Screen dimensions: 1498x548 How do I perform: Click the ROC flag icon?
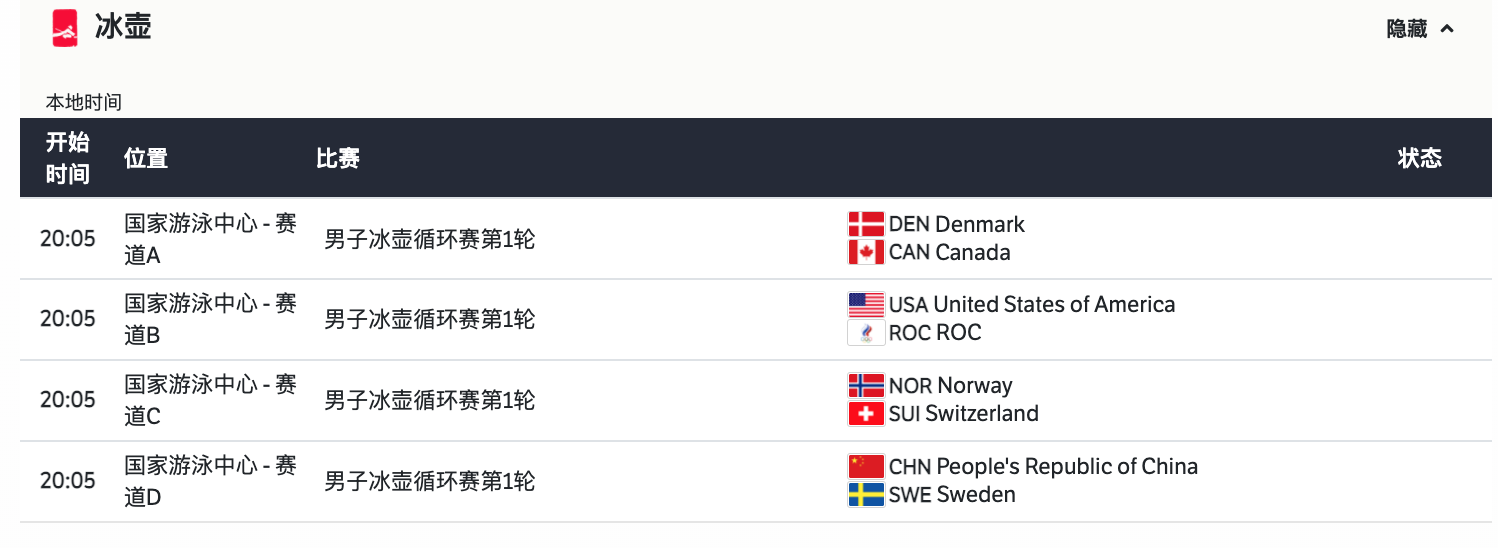(x=866, y=332)
